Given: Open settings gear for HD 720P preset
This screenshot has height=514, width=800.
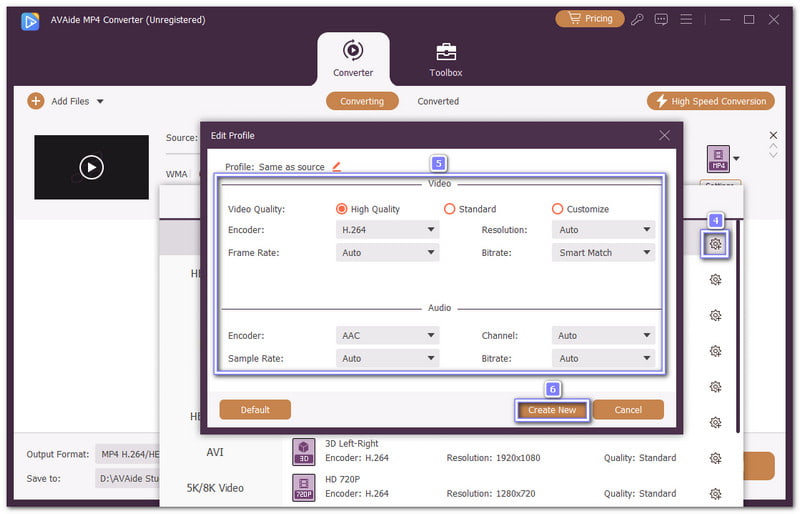Looking at the screenshot, I should (x=716, y=494).
